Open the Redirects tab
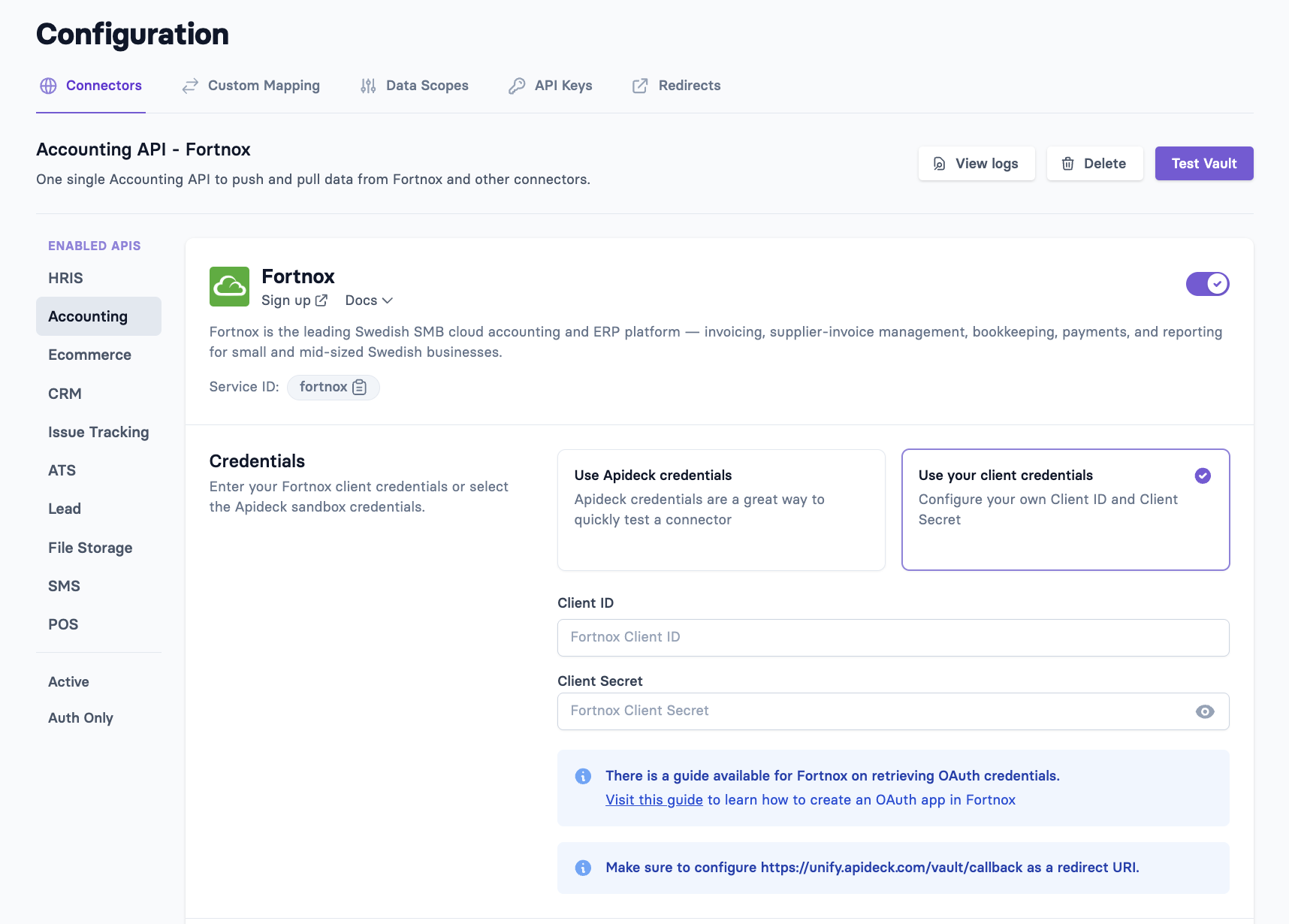Screen dimensions: 1289x924 (x=676, y=86)
